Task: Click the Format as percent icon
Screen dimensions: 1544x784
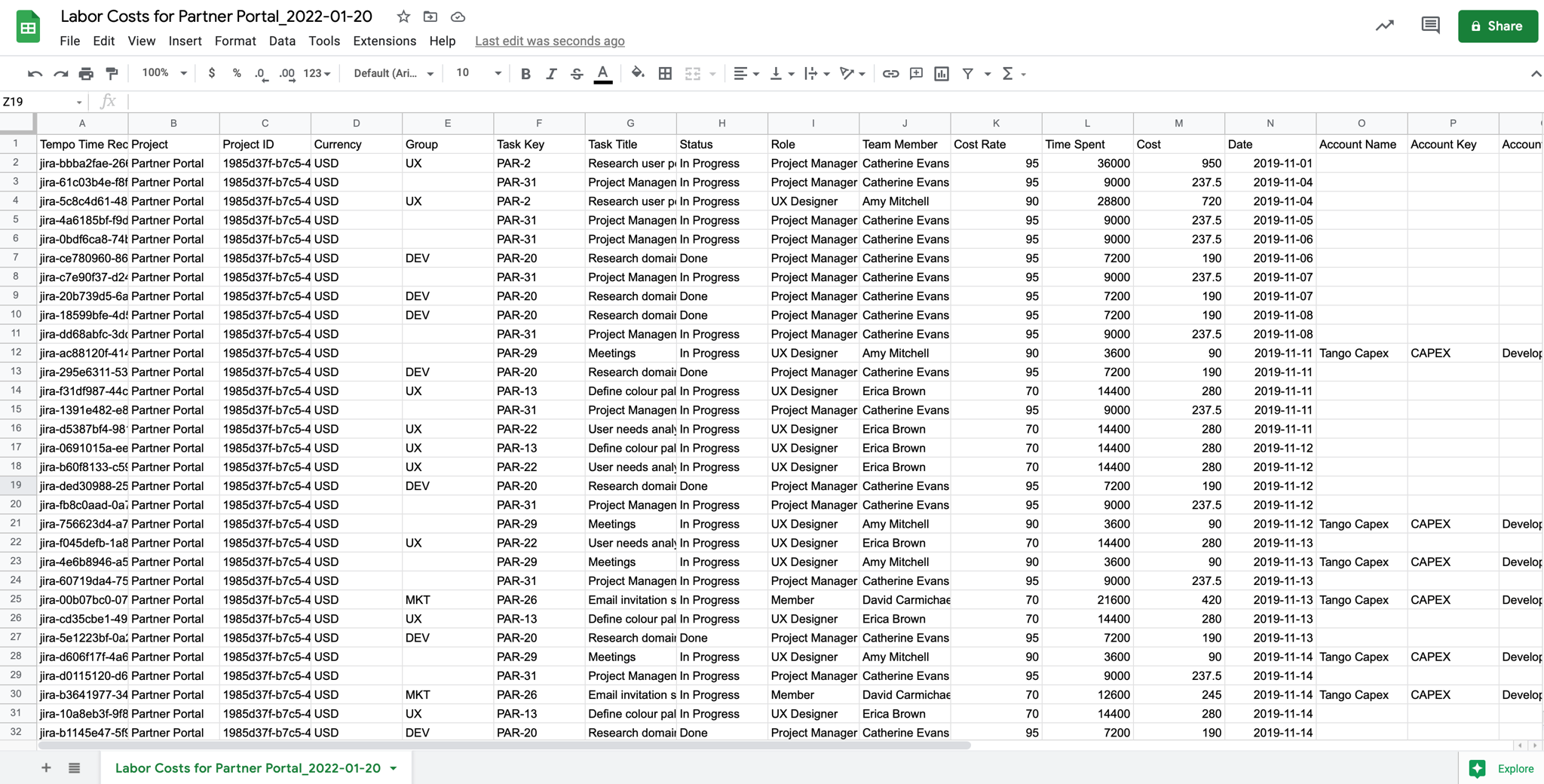Action: [237, 73]
